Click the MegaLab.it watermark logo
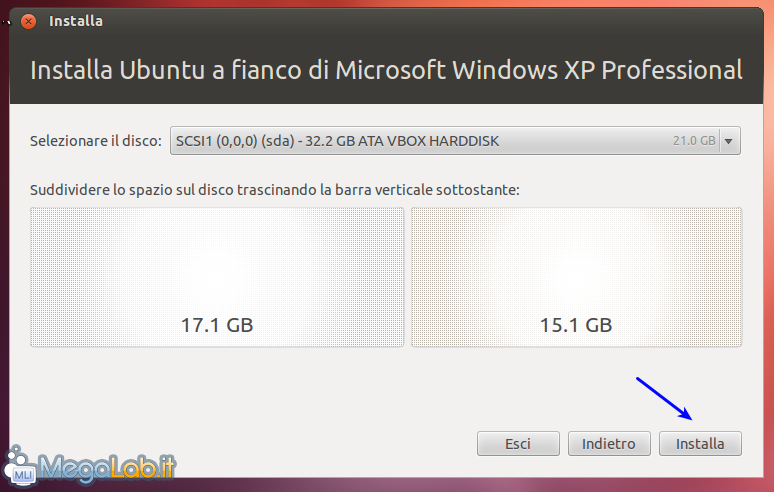Image resolution: width=774 pixels, height=492 pixels. (90, 464)
